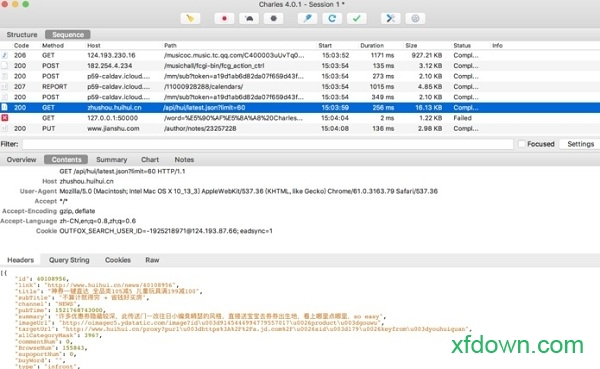Select the Query String sub-tab
The image size is (600, 369).
69,260
